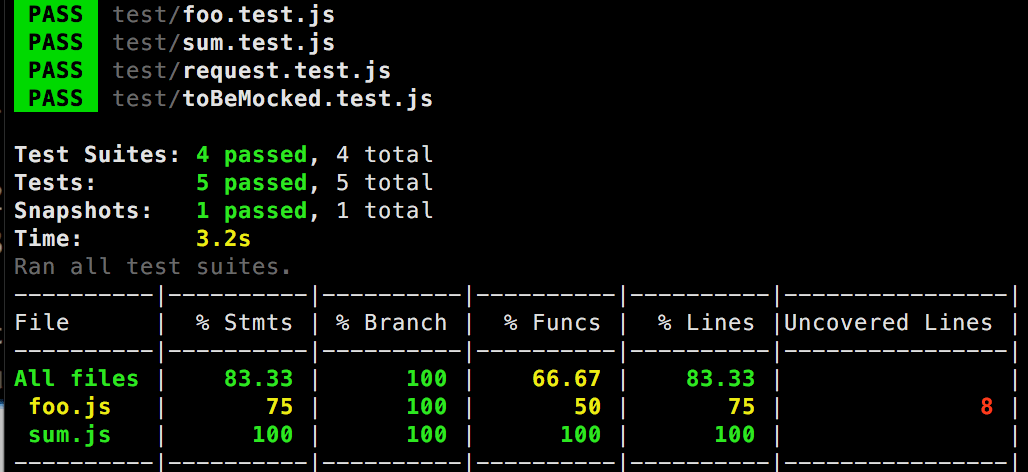Select the Test Suites '4 passed' text
Viewport: 1028px width, 472px height.
click(x=251, y=155)
